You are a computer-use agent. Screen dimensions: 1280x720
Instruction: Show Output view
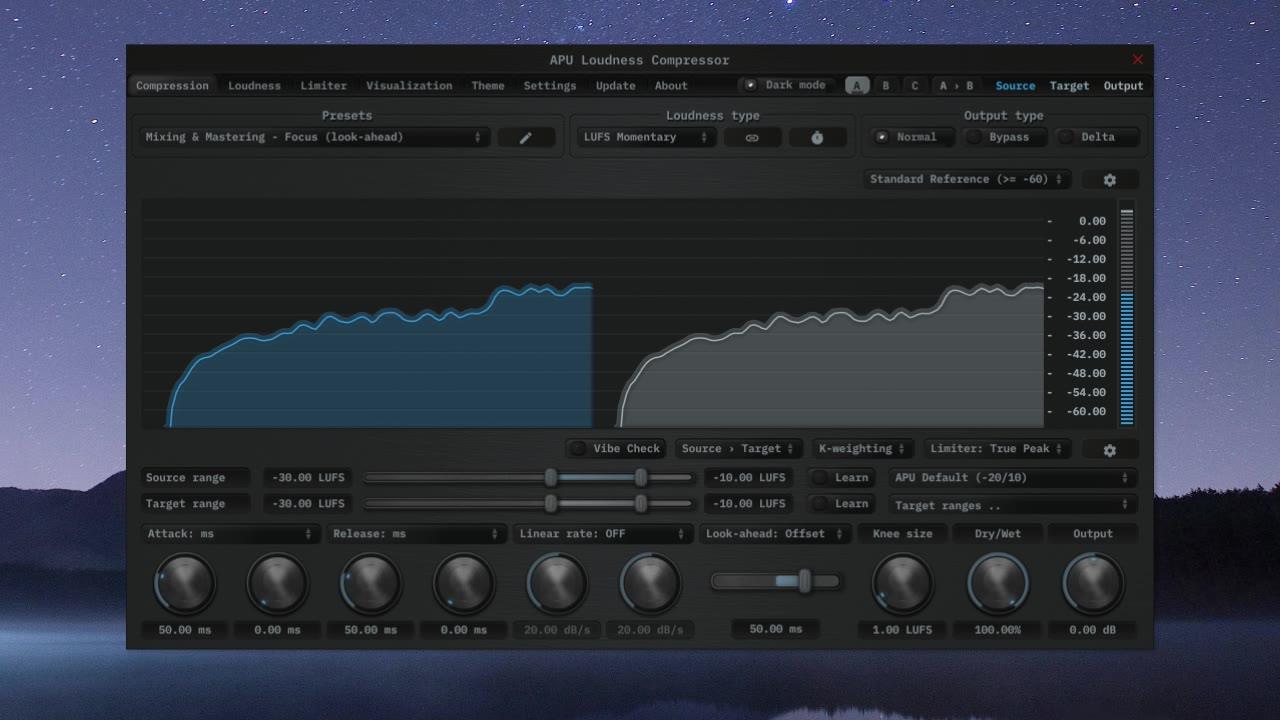[1123, 86]
